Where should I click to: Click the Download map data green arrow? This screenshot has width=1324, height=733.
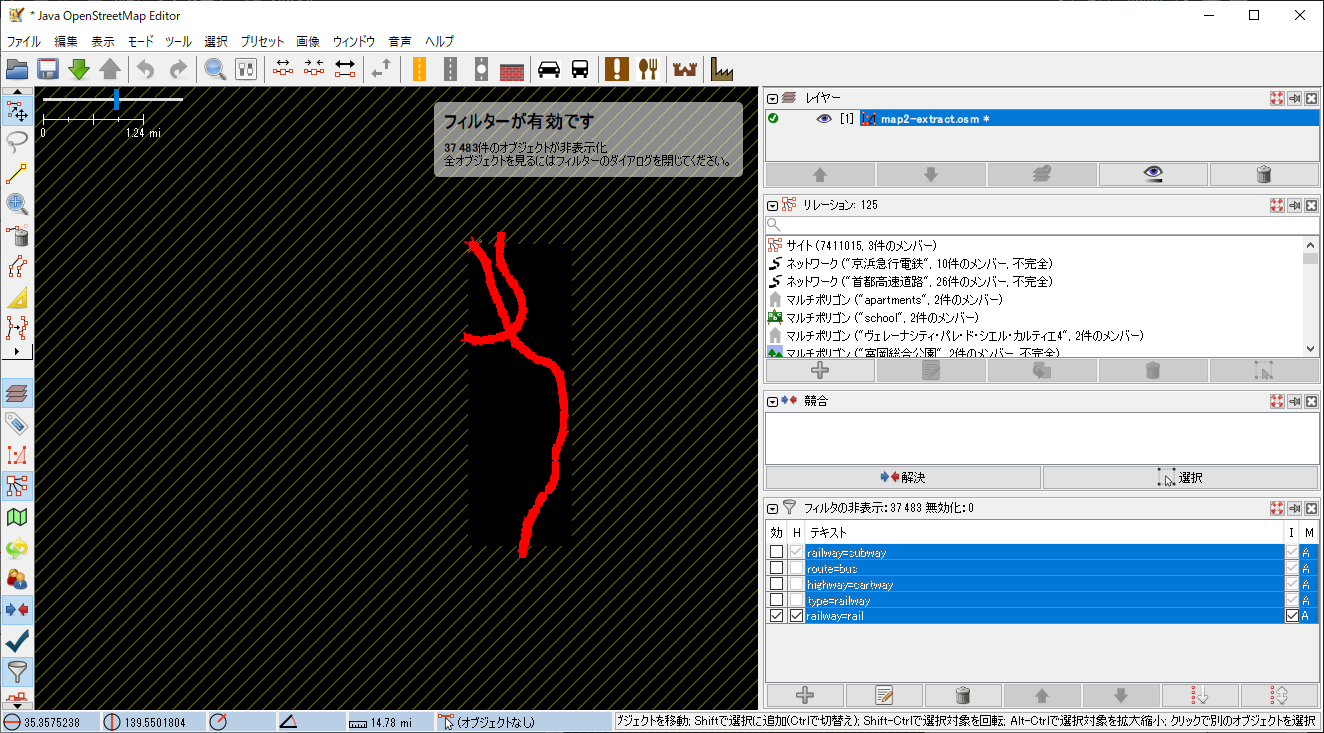point(79,69)
